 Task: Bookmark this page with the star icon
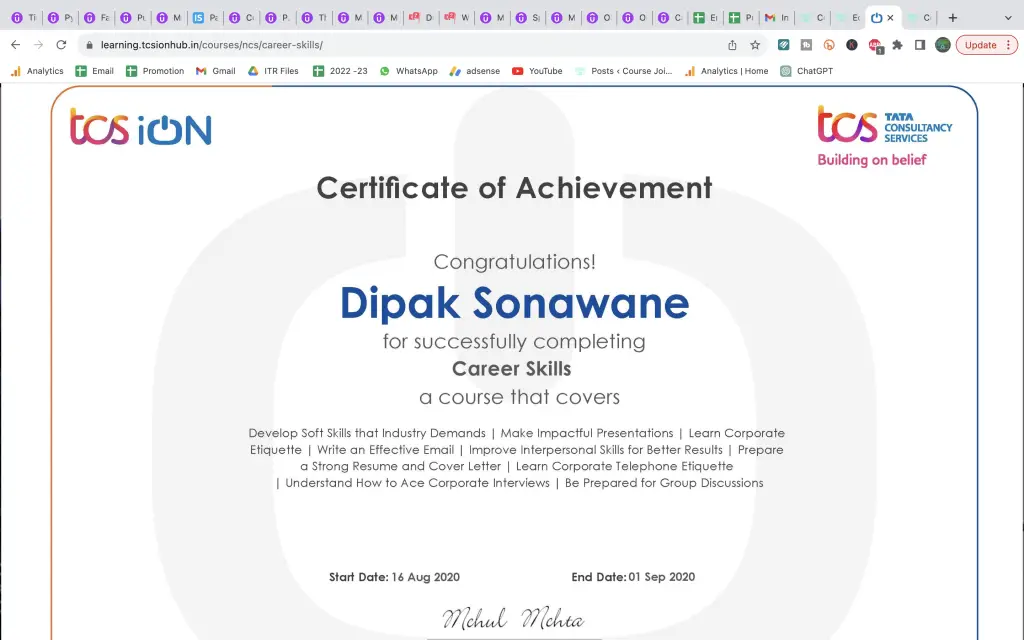pyautogui.click(x=755, y=45)
